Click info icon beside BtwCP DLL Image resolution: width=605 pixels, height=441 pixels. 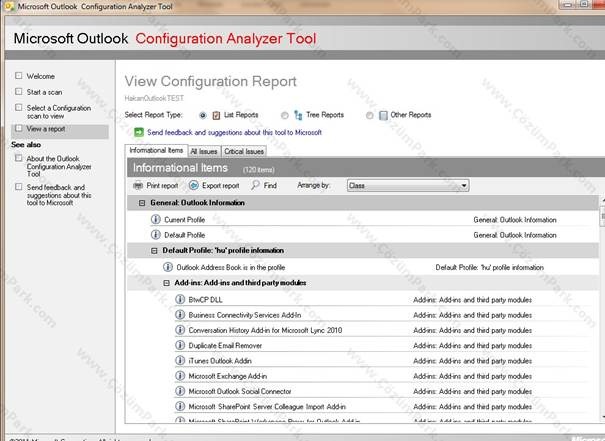(x=180, y=299)
